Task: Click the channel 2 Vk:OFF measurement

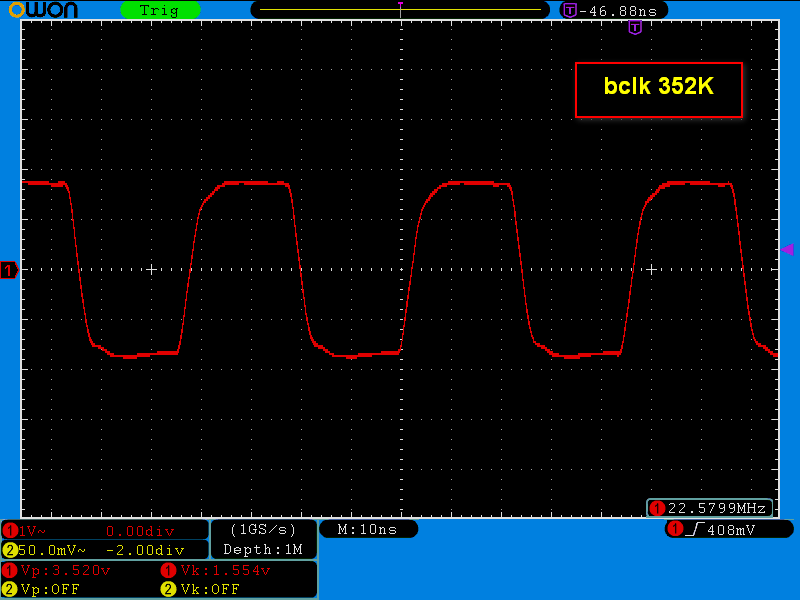Action: (x=210, y=589)
